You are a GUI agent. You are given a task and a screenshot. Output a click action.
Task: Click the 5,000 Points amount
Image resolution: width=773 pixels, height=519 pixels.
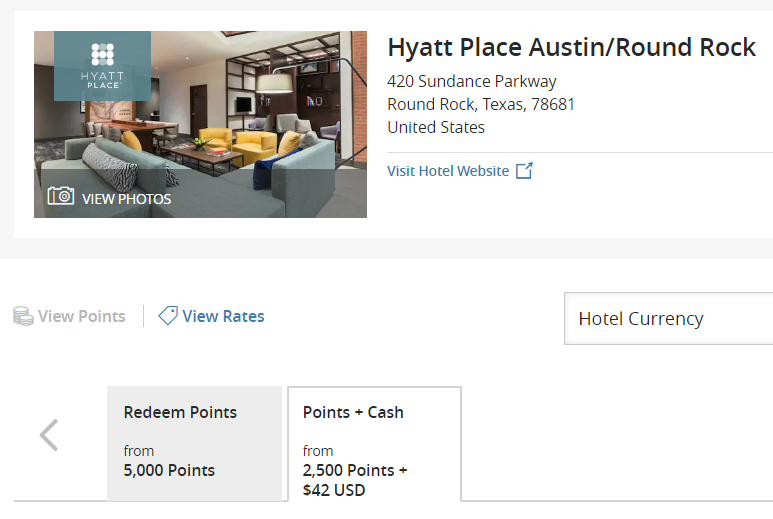click(x=169, y=470)
